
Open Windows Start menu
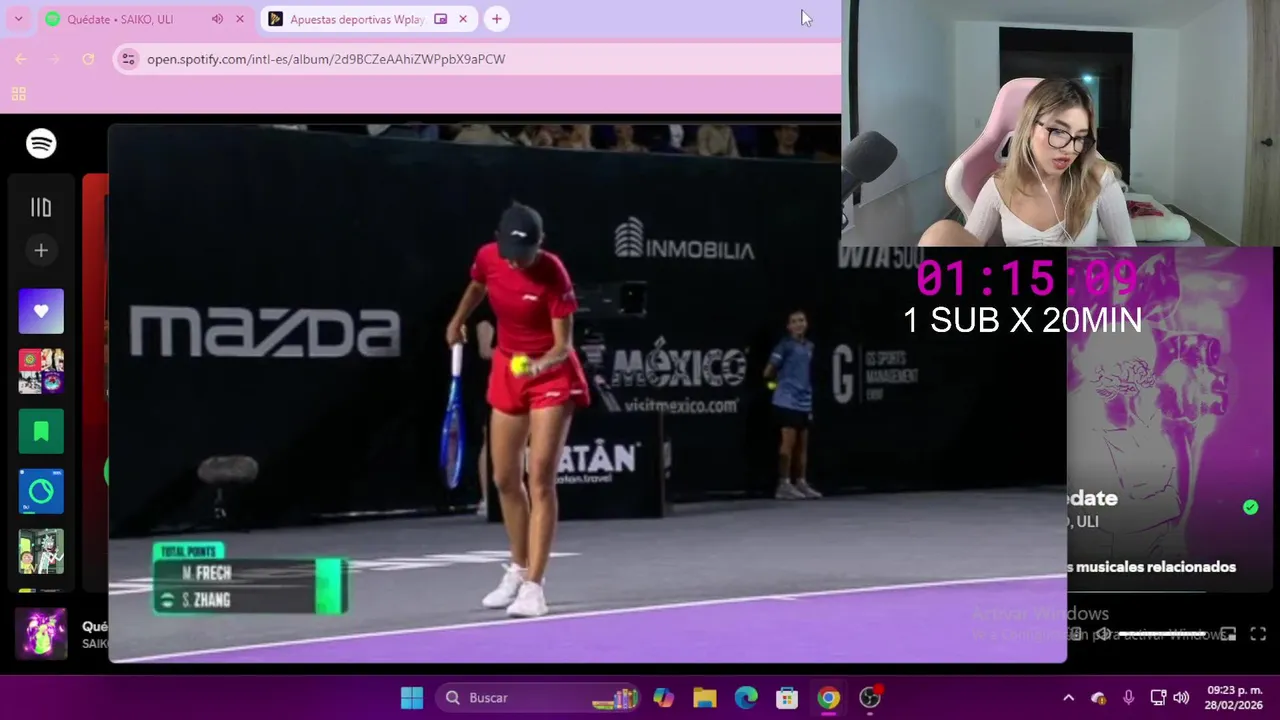coord(412,697)
